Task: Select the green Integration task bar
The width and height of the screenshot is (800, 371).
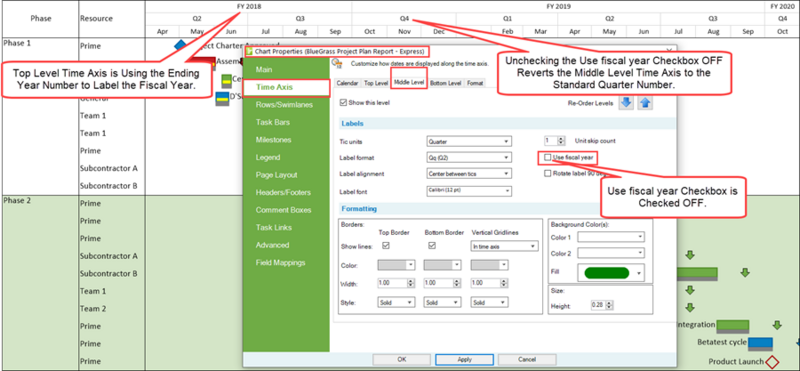Action: point(733,327)
